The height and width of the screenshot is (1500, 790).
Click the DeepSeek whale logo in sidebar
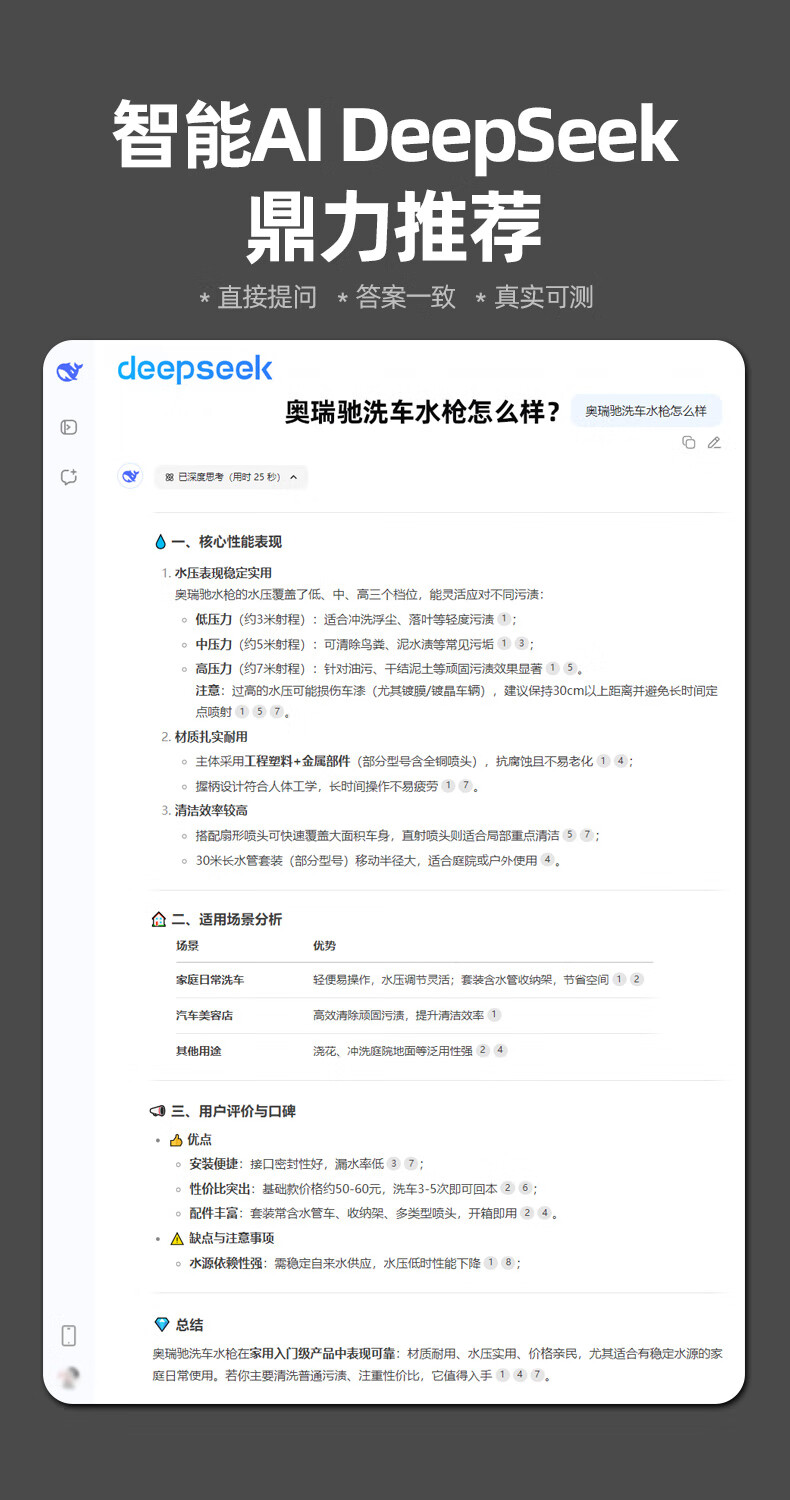69,372
